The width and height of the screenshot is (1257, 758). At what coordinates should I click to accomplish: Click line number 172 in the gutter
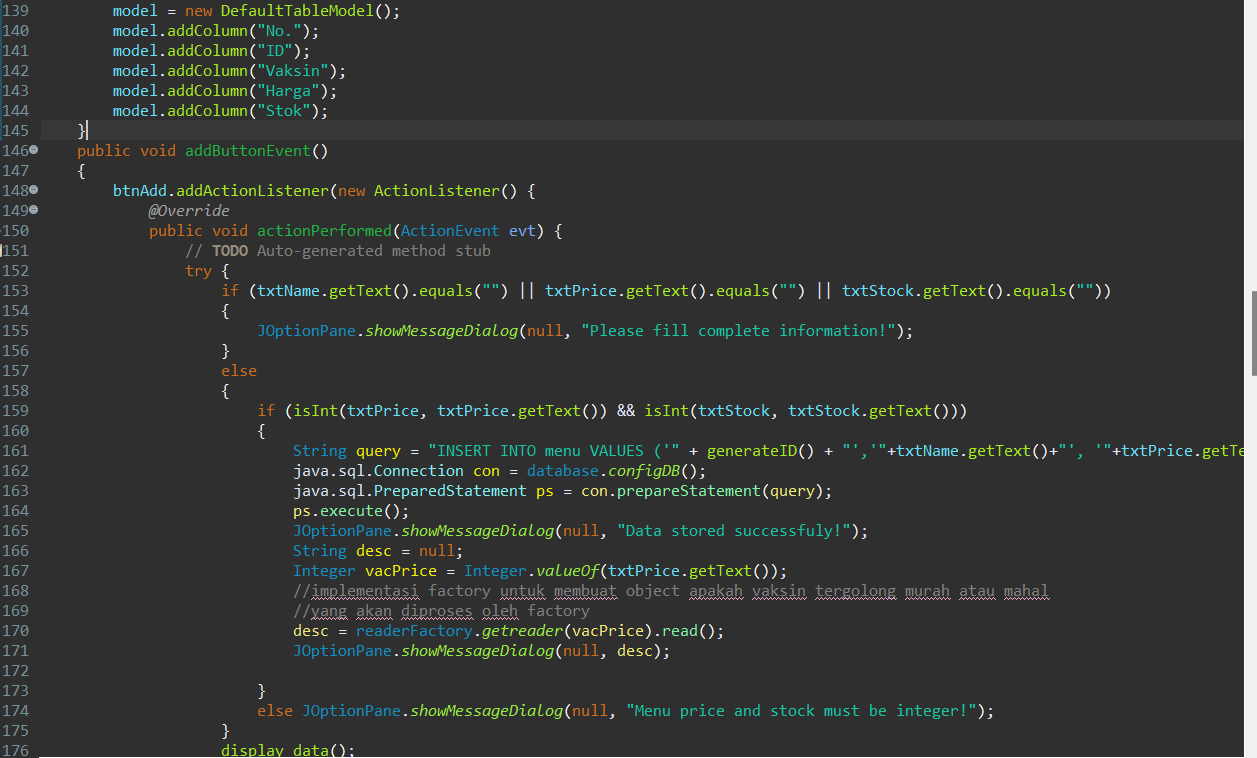[15, 671]
